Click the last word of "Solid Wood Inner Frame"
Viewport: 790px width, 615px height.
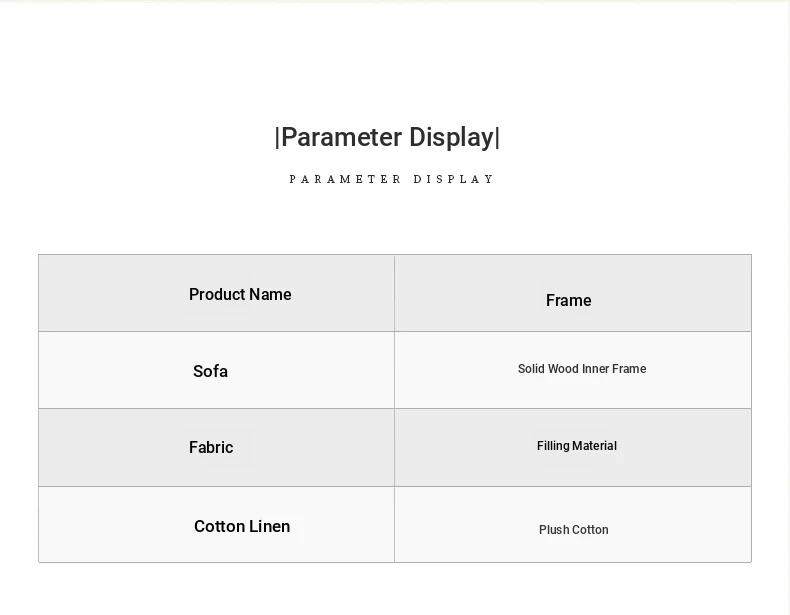coord(629,370)
